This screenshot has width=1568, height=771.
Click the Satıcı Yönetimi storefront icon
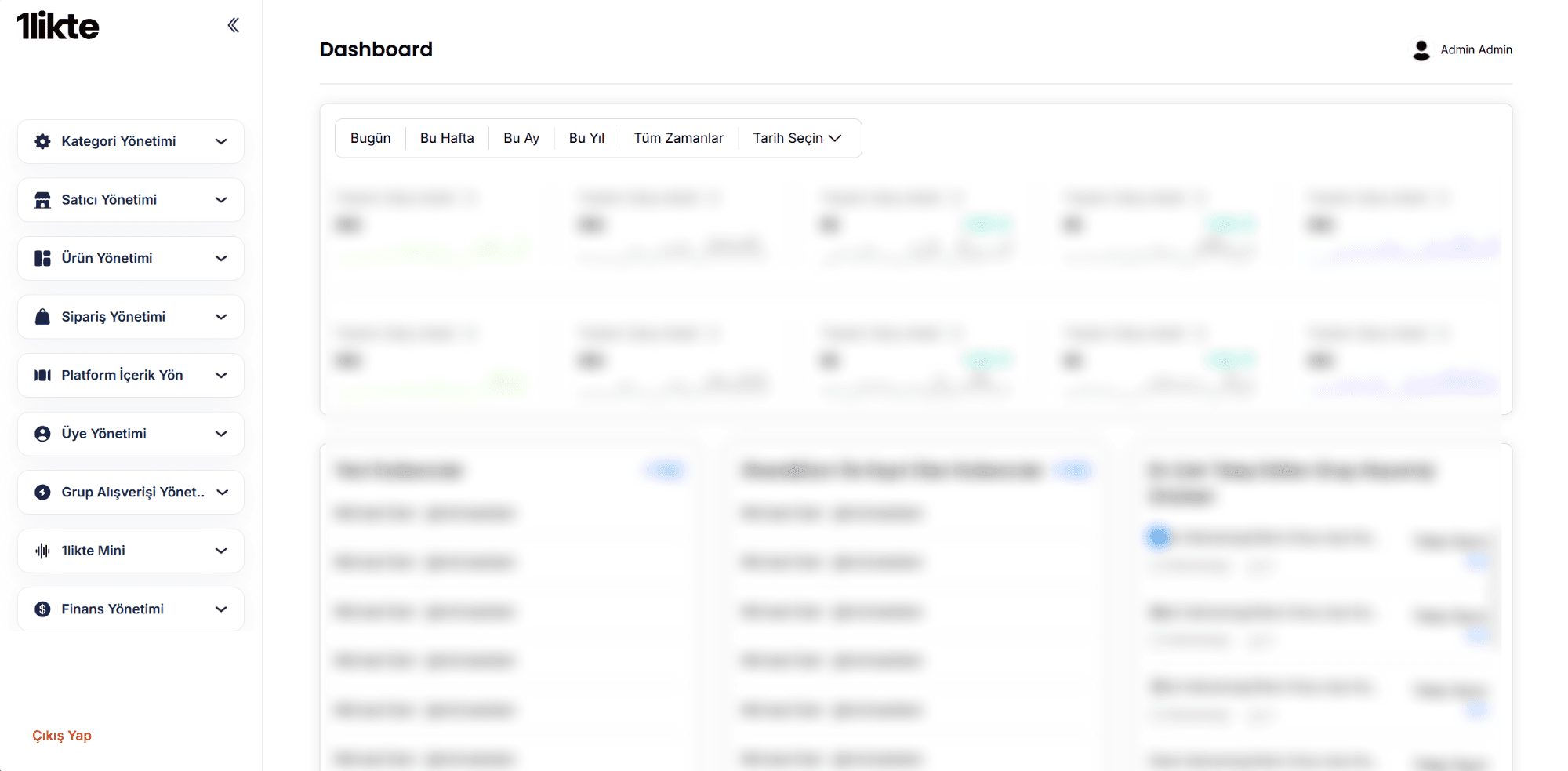tap(42, 199)
